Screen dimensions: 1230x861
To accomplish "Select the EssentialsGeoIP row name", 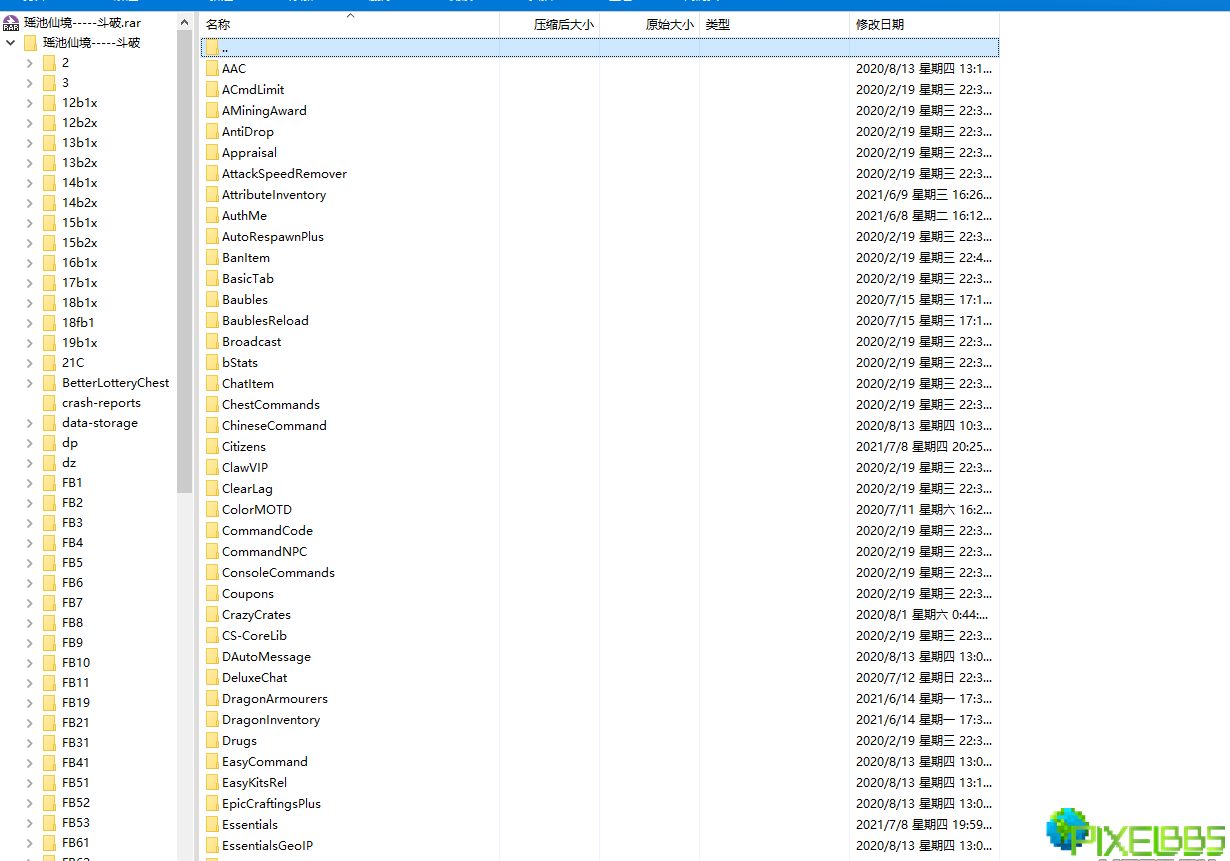I will coord(267,845).
